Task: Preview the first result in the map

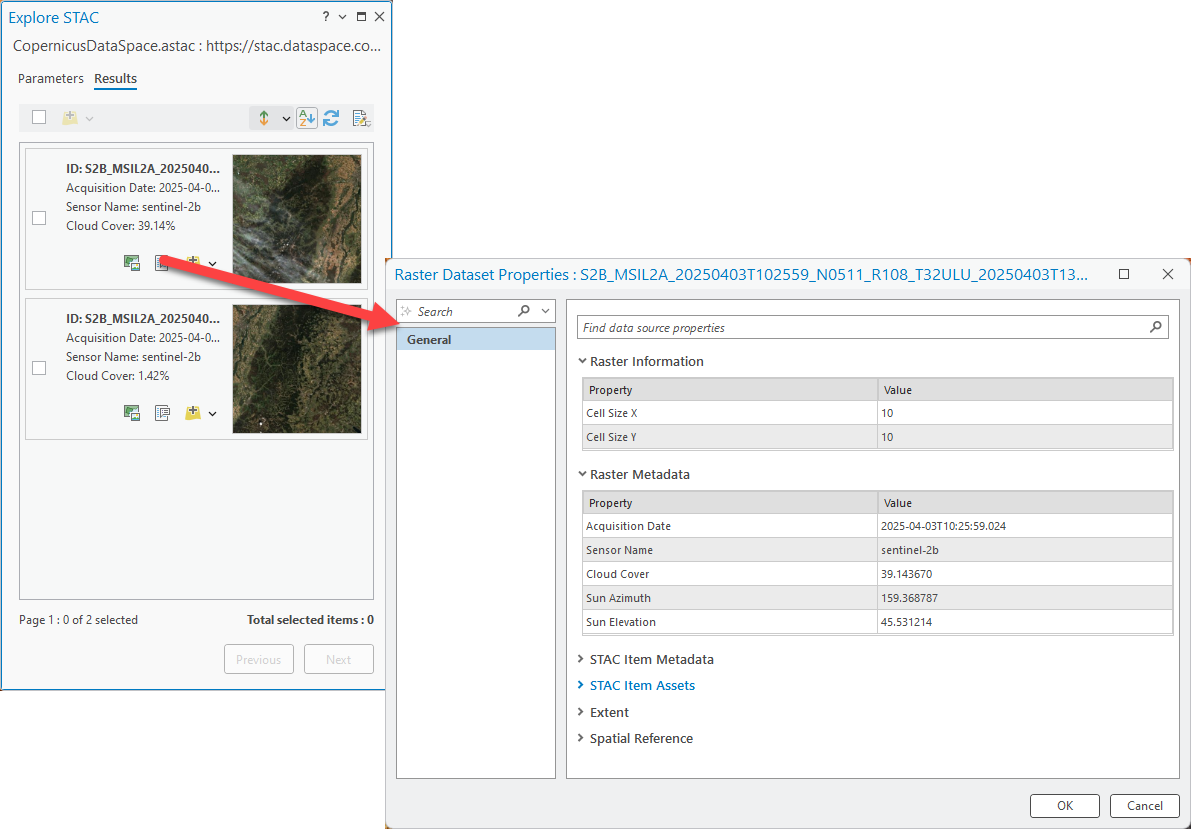Action: click(x=131, y=262)
